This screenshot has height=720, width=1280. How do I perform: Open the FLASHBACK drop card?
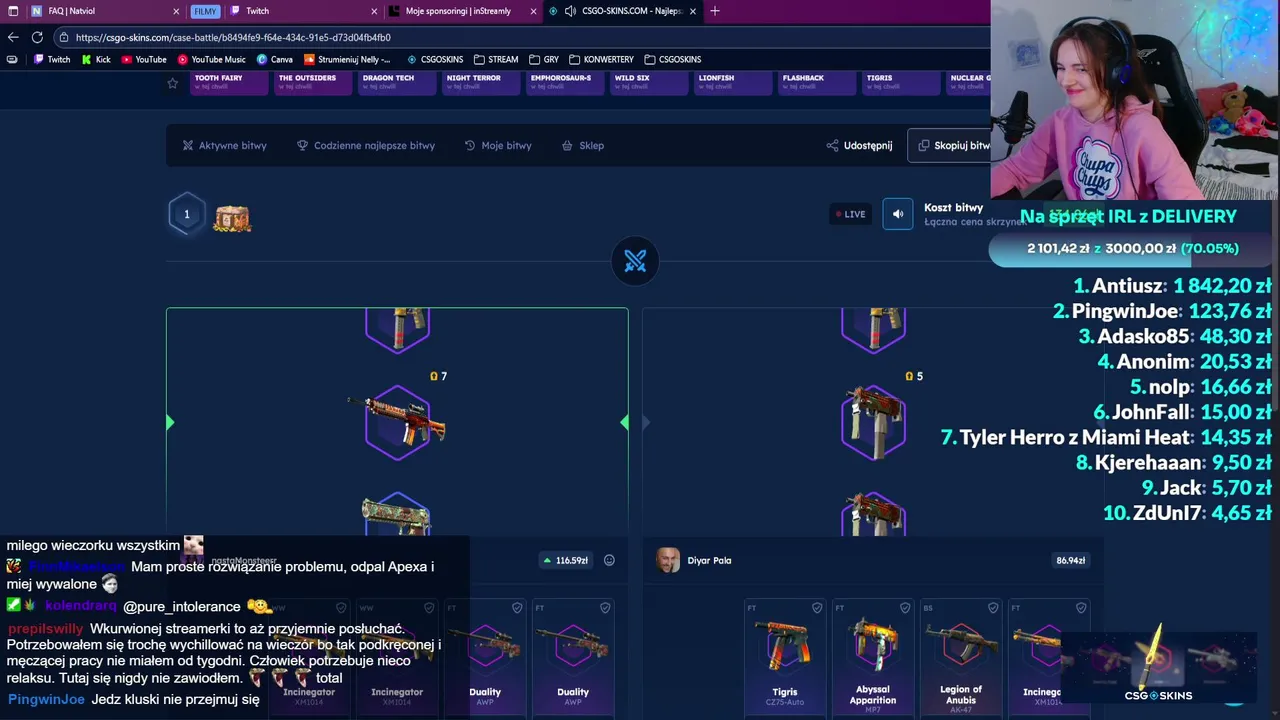[x=817, y=82]
